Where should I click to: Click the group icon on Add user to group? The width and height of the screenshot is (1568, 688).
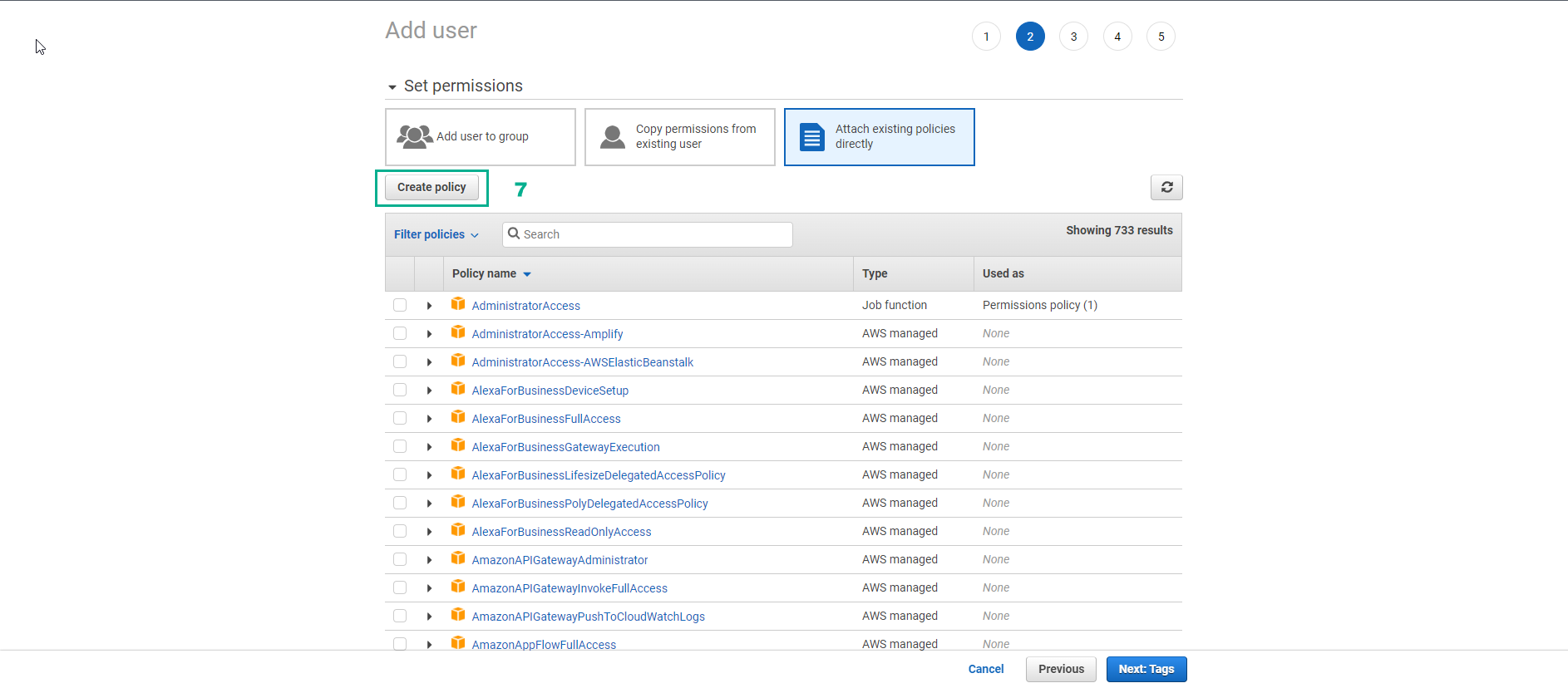(x=414, y=136)
